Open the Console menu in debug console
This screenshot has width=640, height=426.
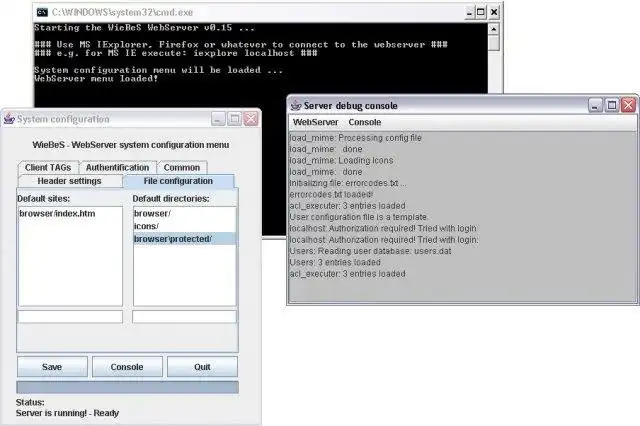tap(364, 122)
